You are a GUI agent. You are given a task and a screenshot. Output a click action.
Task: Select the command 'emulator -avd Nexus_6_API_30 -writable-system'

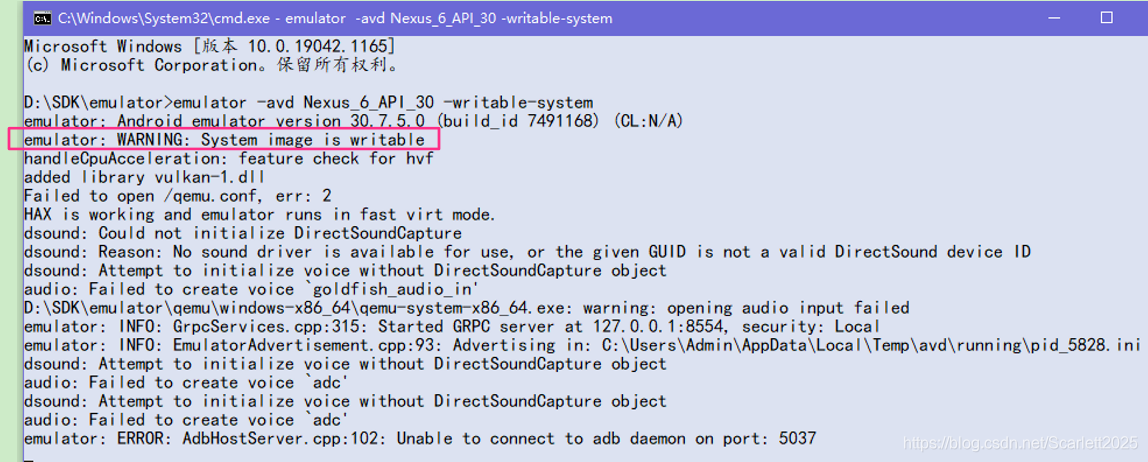pos(383,103)
